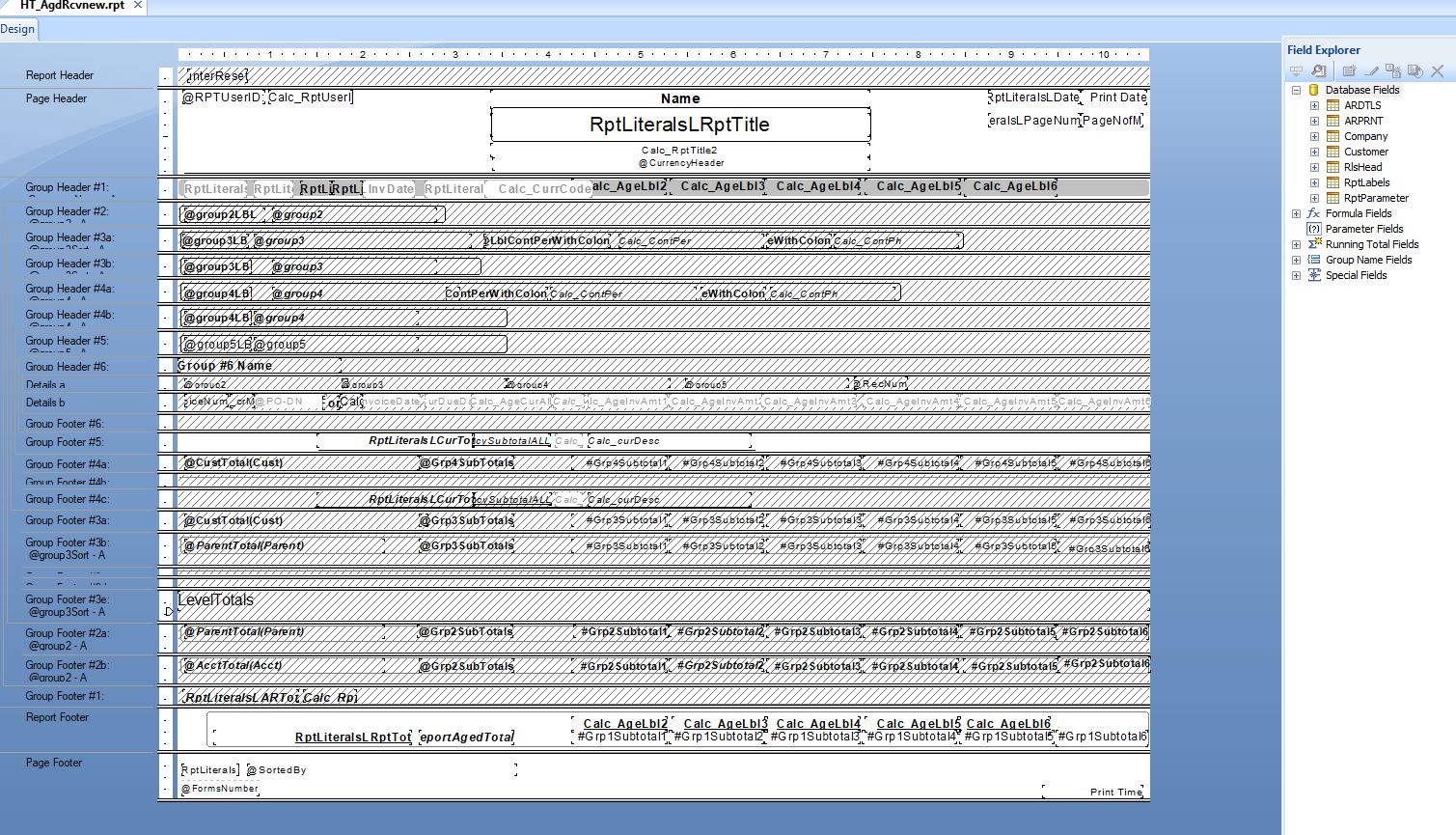Click the Report Footer section label

57,717
